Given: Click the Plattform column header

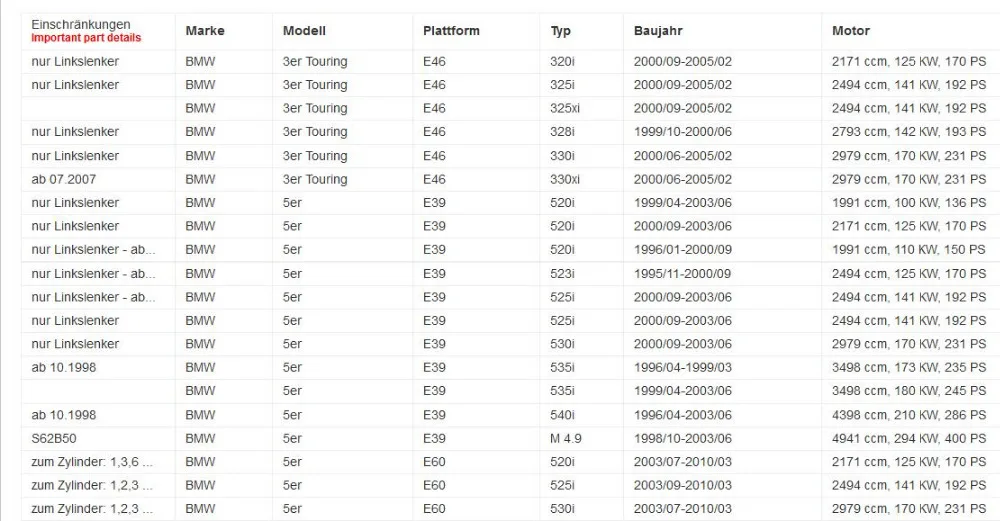Looking at the screenshot, I should (x=451, y=31).
